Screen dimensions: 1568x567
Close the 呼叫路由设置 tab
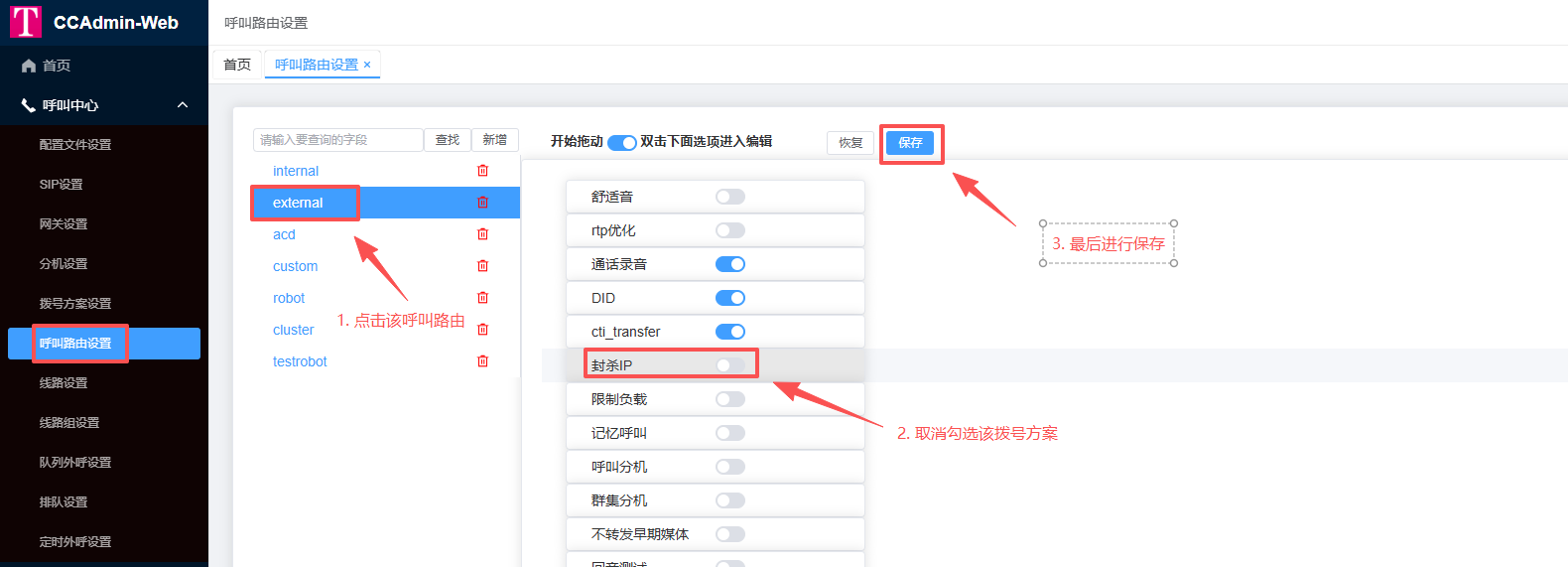click(x=367, y=65)
